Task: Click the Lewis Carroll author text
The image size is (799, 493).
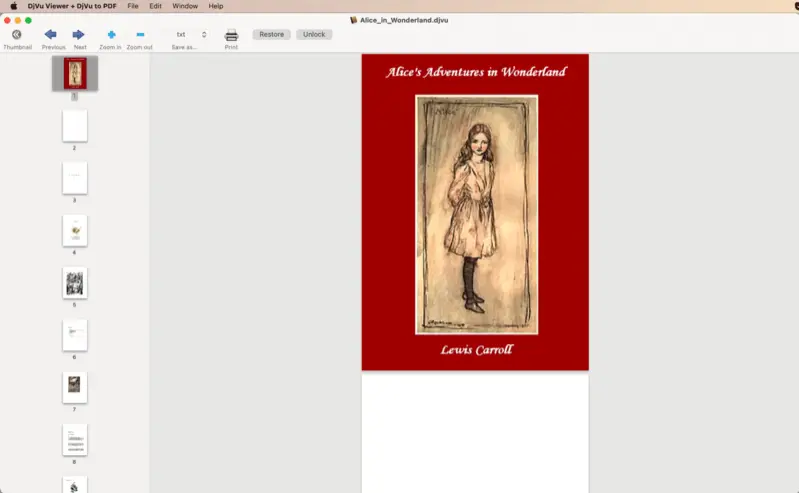Action: click(x=476, y=350)
